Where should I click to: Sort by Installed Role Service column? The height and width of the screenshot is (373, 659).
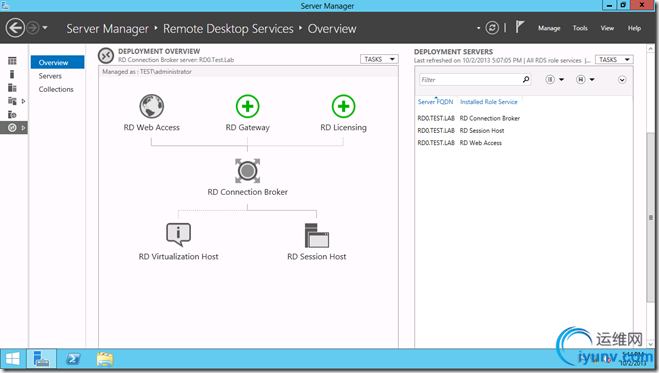coord(488,102)
